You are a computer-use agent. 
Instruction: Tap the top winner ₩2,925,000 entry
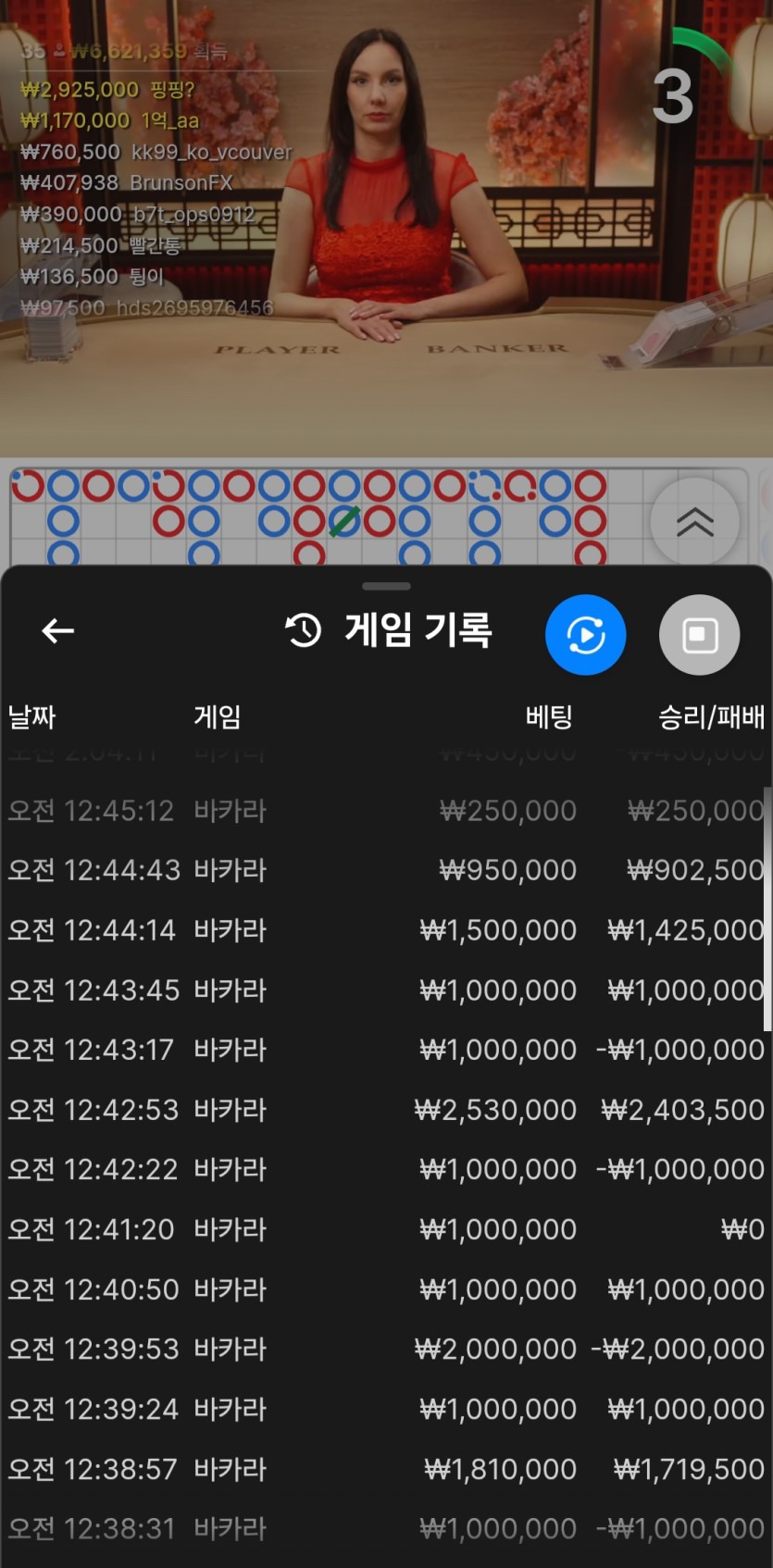point(106,90)
